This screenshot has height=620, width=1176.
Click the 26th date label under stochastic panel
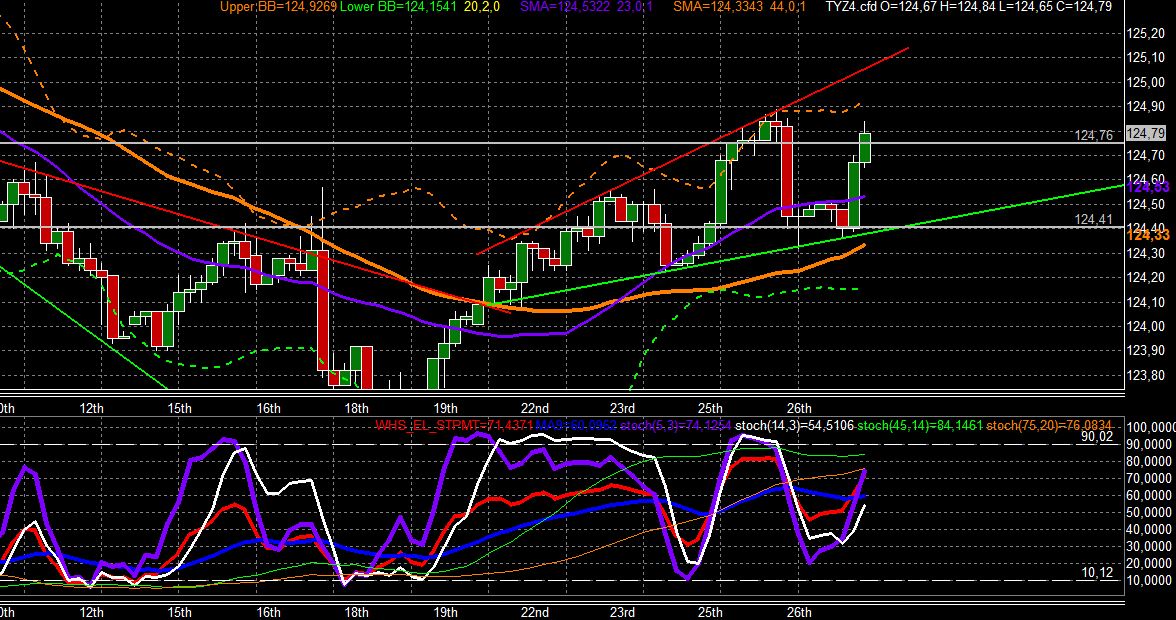click(799, 612)
